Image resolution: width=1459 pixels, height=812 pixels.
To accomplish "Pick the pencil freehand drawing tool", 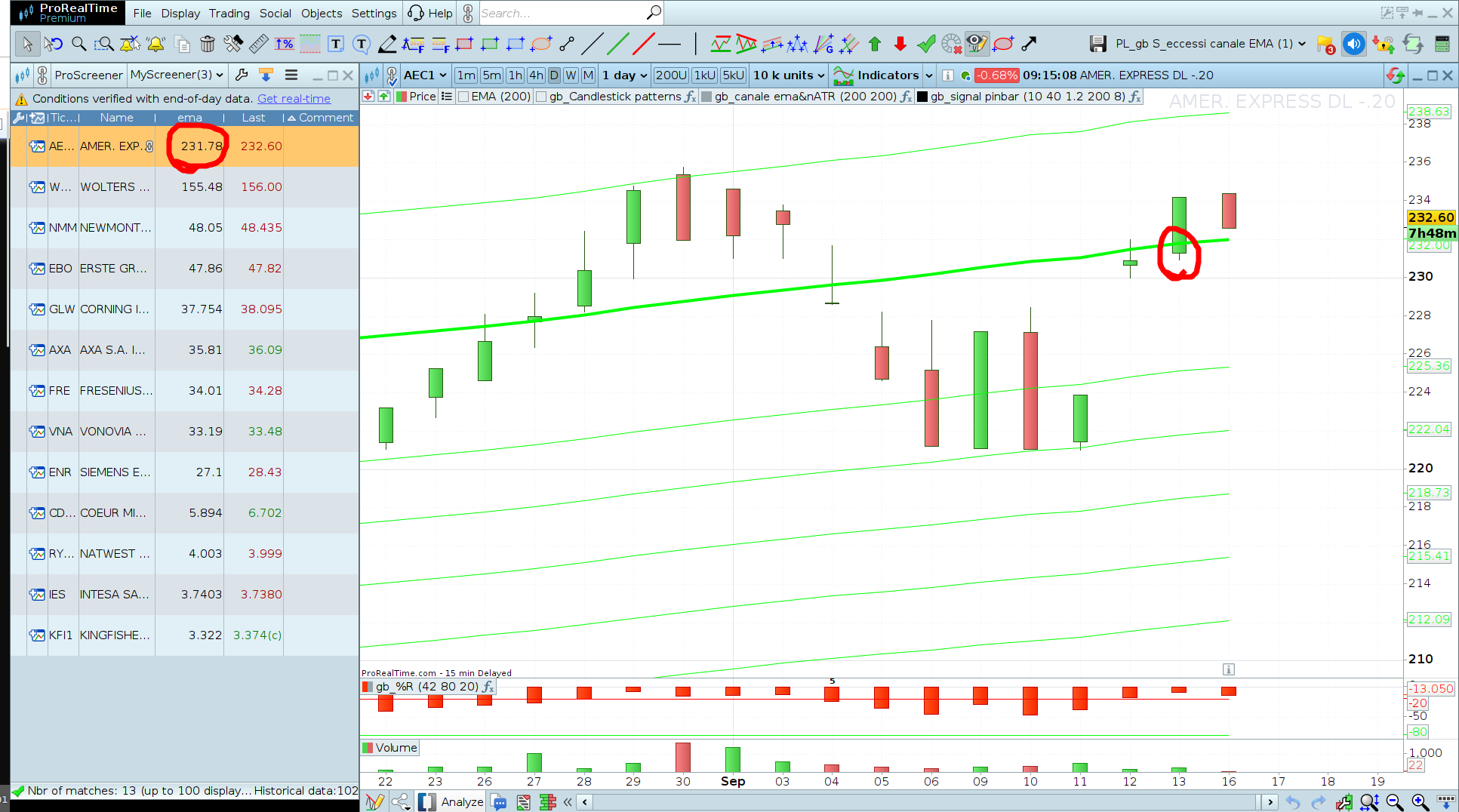I will tap(387, 44).
